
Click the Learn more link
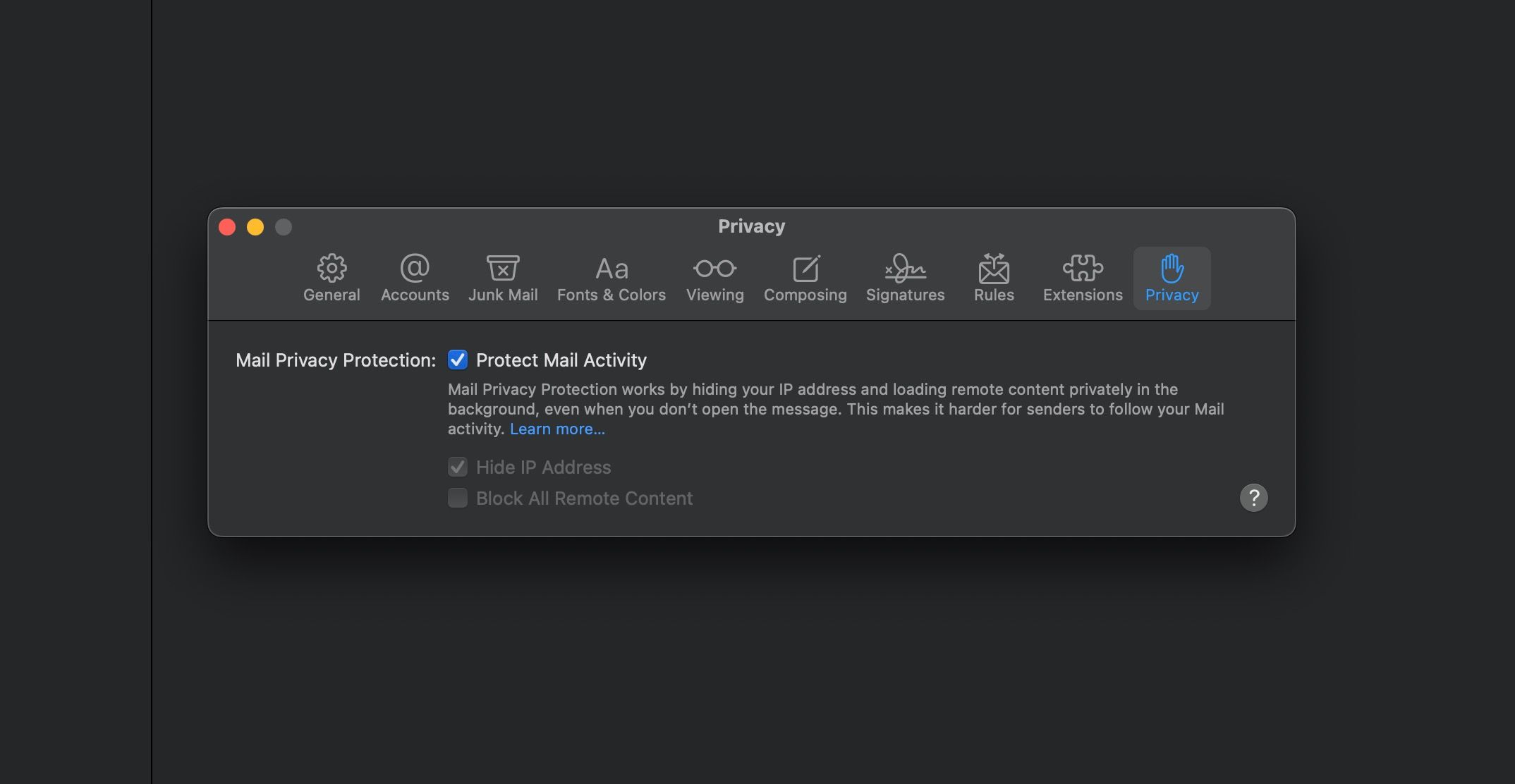557,429
